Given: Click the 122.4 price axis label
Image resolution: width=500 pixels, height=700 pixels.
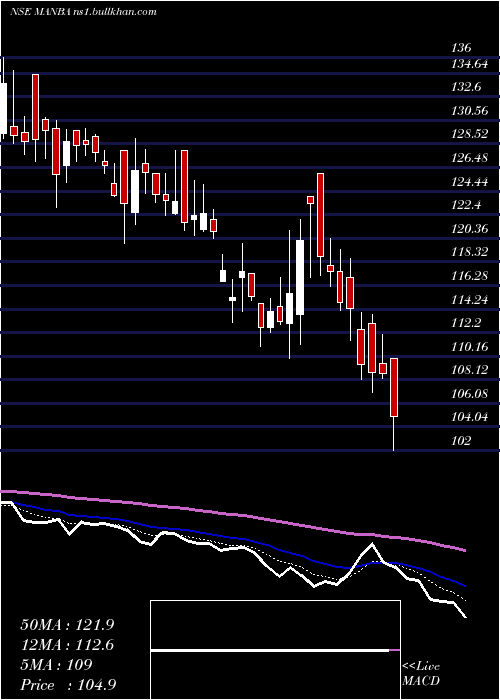Looking at the screenshot, I should (x=466, y=205).
